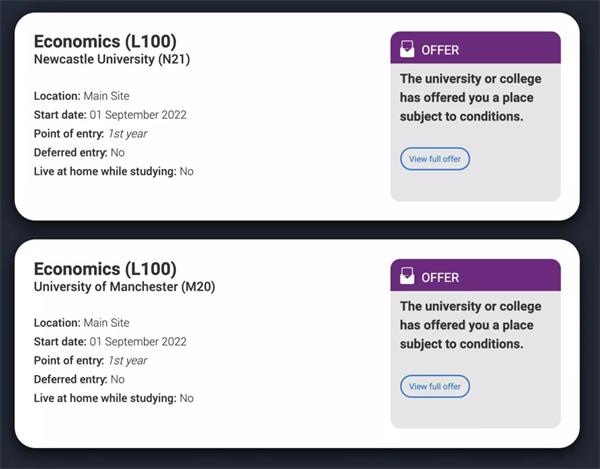Click Manchester's Live at home while studying line
This screenshot has width=600, height=469.
click(x=114, y=398)
